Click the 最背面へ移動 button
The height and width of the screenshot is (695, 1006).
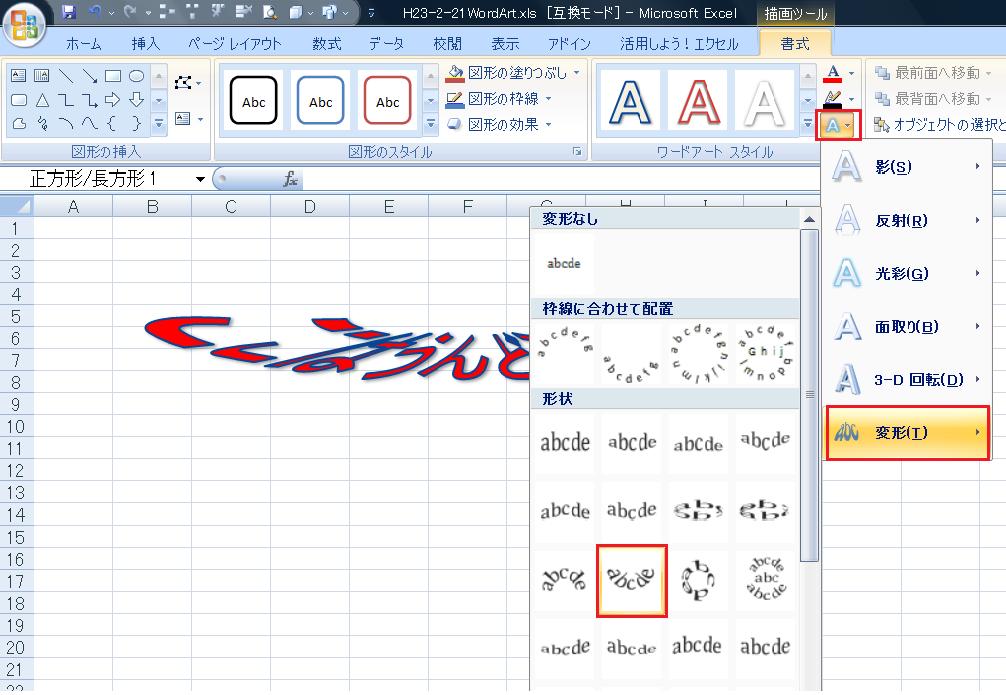tap(932, 99)
